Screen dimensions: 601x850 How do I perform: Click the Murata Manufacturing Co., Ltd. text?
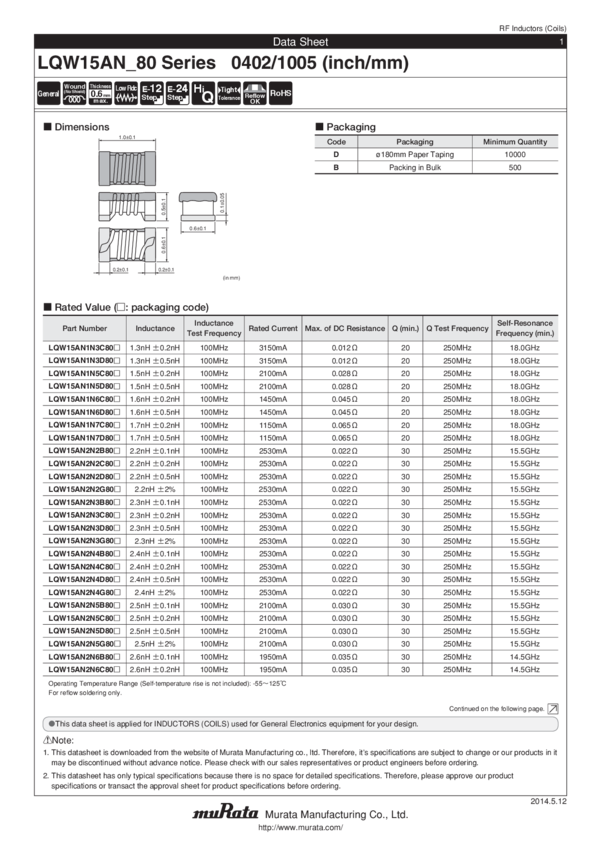point(336,814)
